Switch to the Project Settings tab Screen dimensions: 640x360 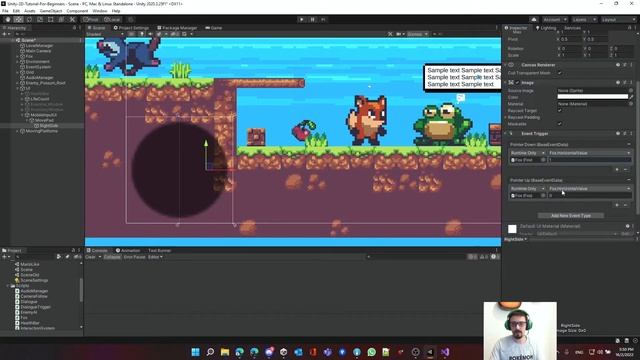click(x=131, y=28)
